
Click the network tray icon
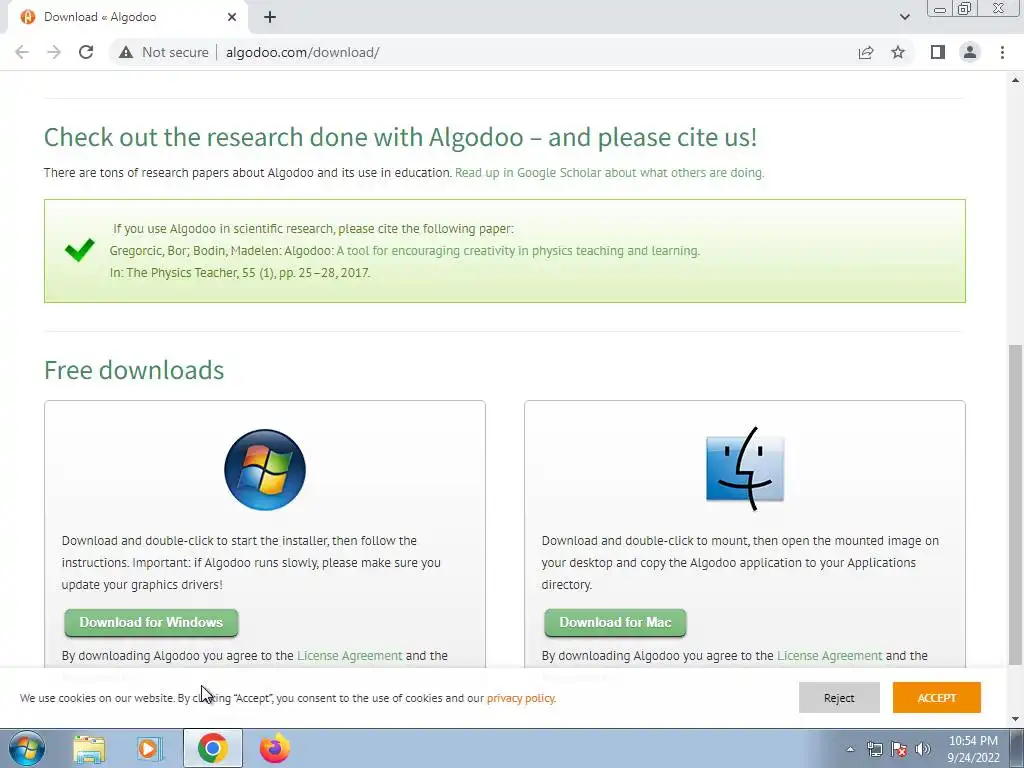pyautogui.click(x=874, y=749)
